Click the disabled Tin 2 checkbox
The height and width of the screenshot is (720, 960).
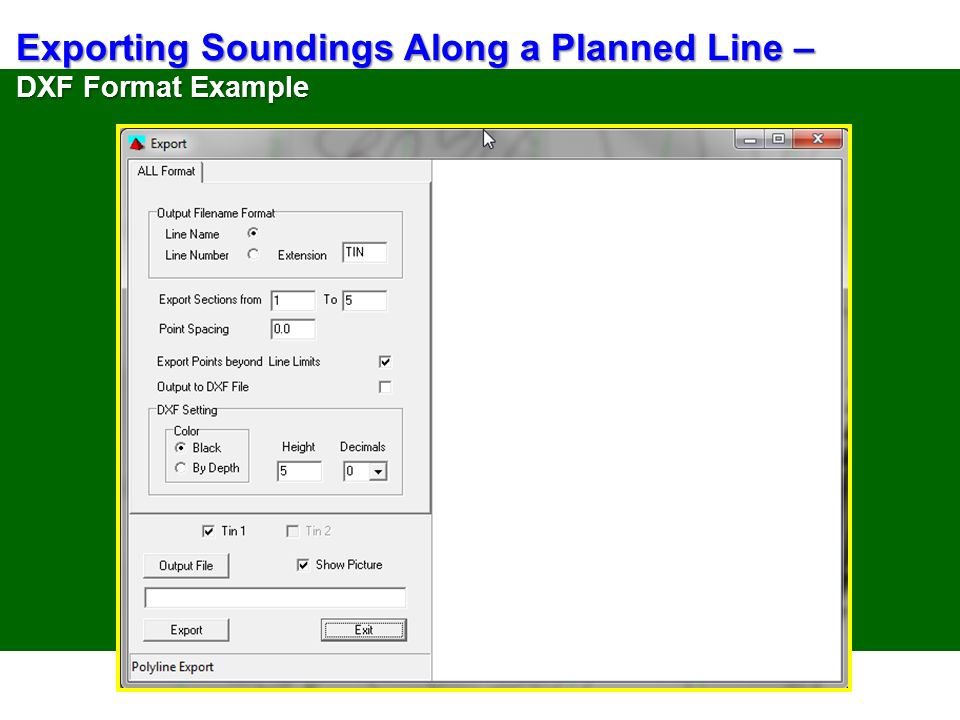pyautogui.click(x=292, y=531)
